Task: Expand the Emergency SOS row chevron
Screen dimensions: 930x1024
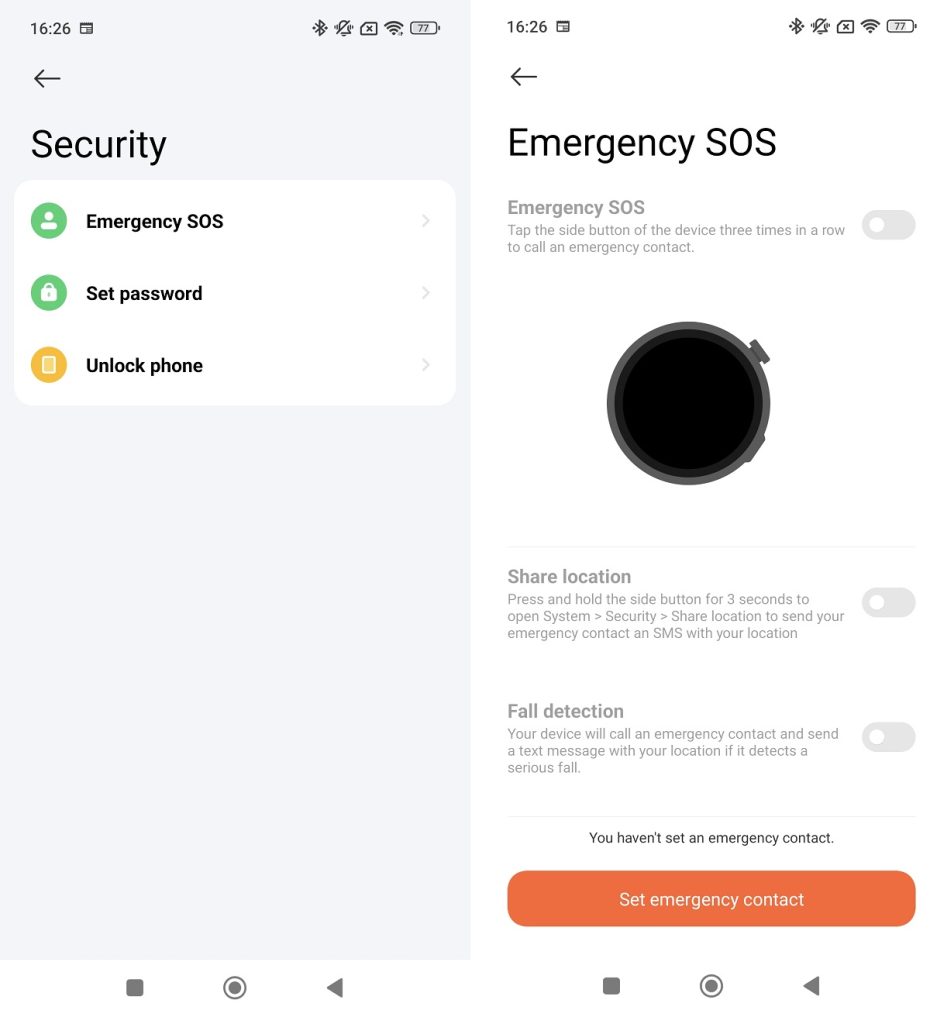Action: [x=426, y=221]
